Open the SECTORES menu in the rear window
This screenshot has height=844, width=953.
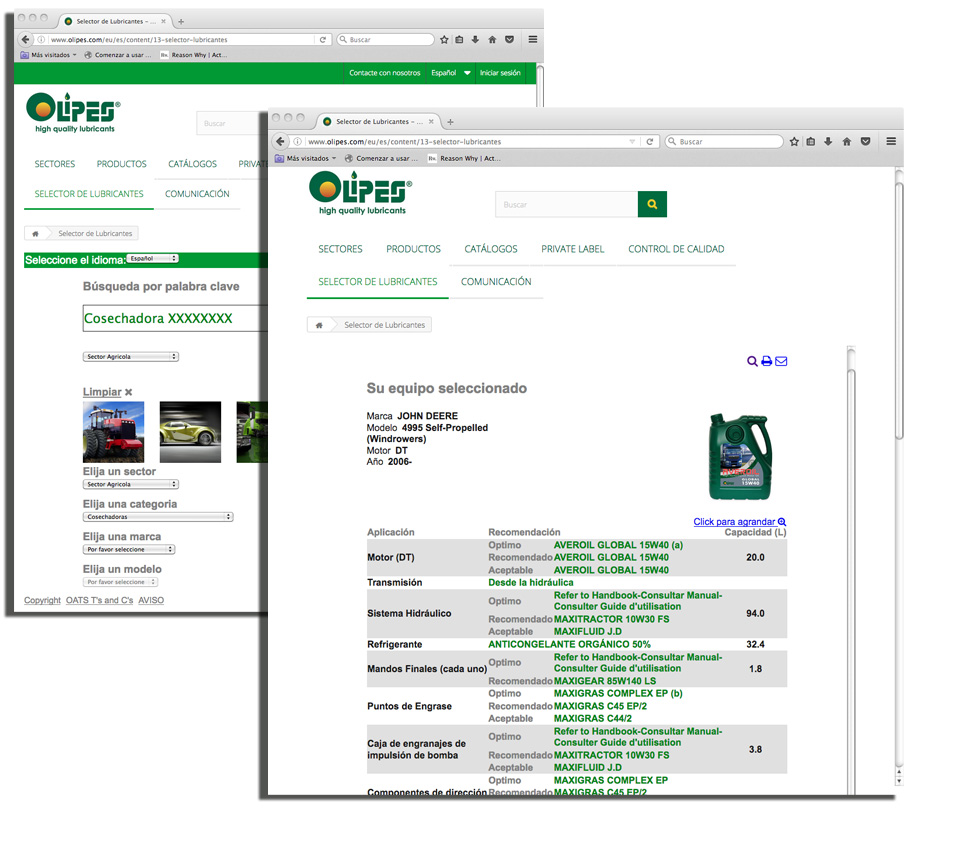pos(55,164)
